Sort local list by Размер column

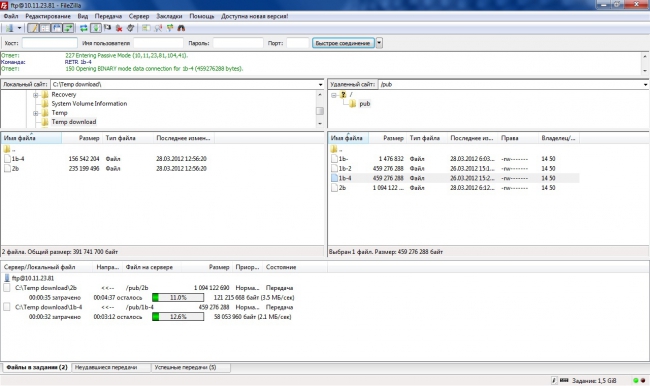pos(82,138)
